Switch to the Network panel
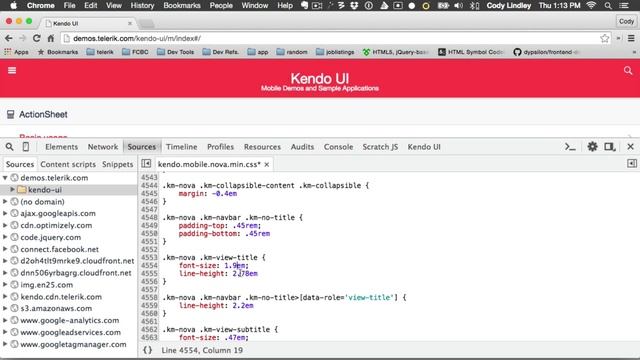The width and height of the screenshot is (640, 360). click(x=103, y=147)
